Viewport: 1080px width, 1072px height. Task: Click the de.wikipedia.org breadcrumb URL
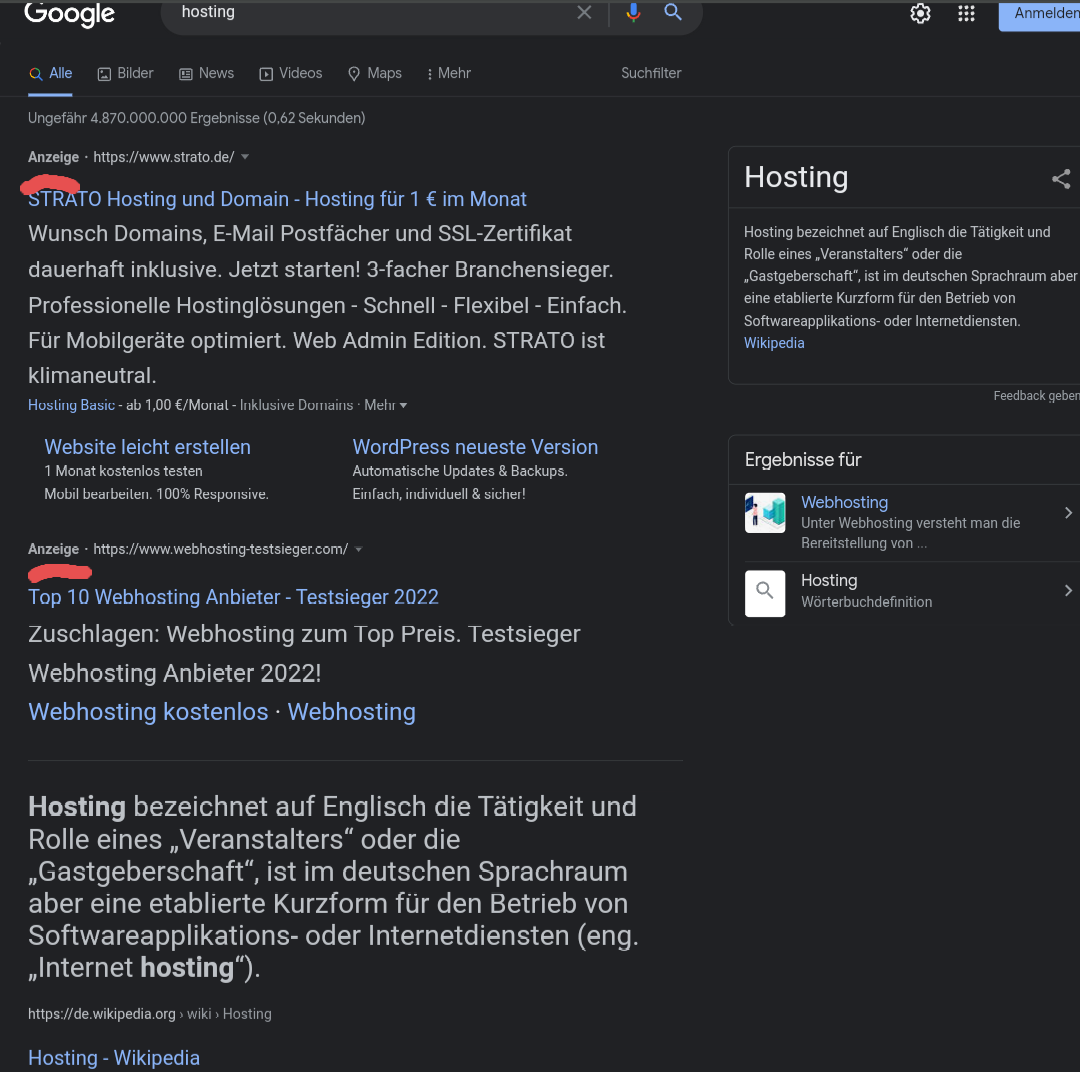click(x=149, y=1014)
